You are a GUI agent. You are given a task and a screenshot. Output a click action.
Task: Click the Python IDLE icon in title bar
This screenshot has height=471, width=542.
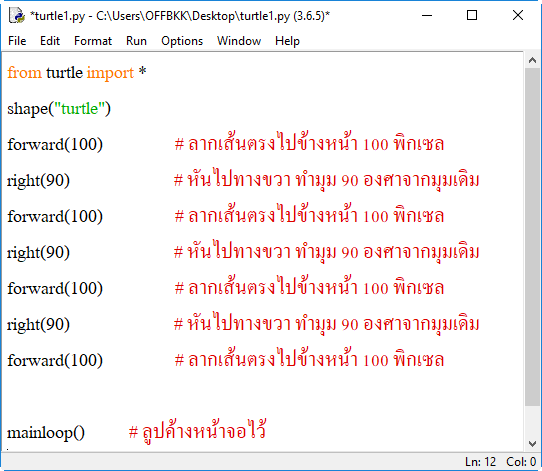point(17,16)
